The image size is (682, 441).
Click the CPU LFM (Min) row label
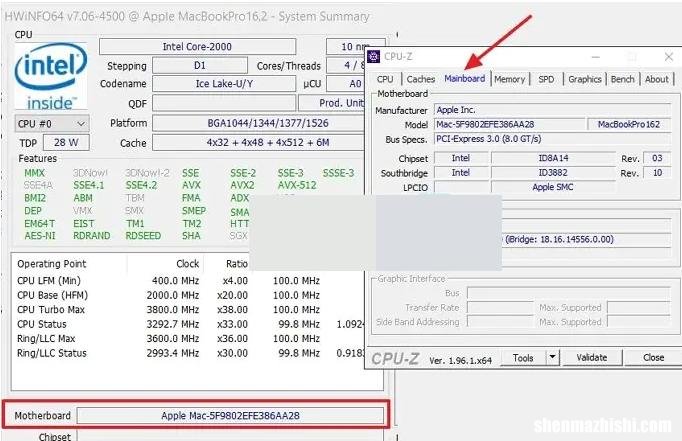tap(49, 281)
